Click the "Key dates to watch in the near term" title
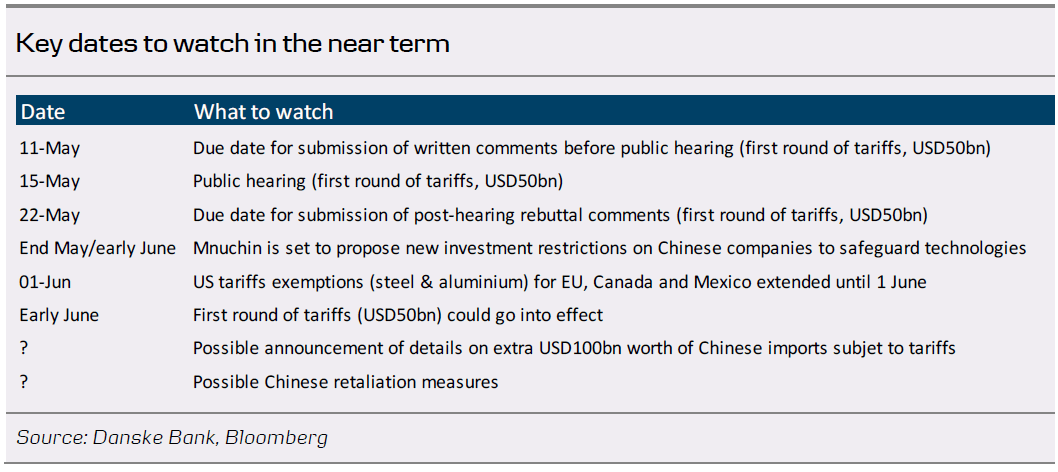1058x472 pixels. pos(233,44)
